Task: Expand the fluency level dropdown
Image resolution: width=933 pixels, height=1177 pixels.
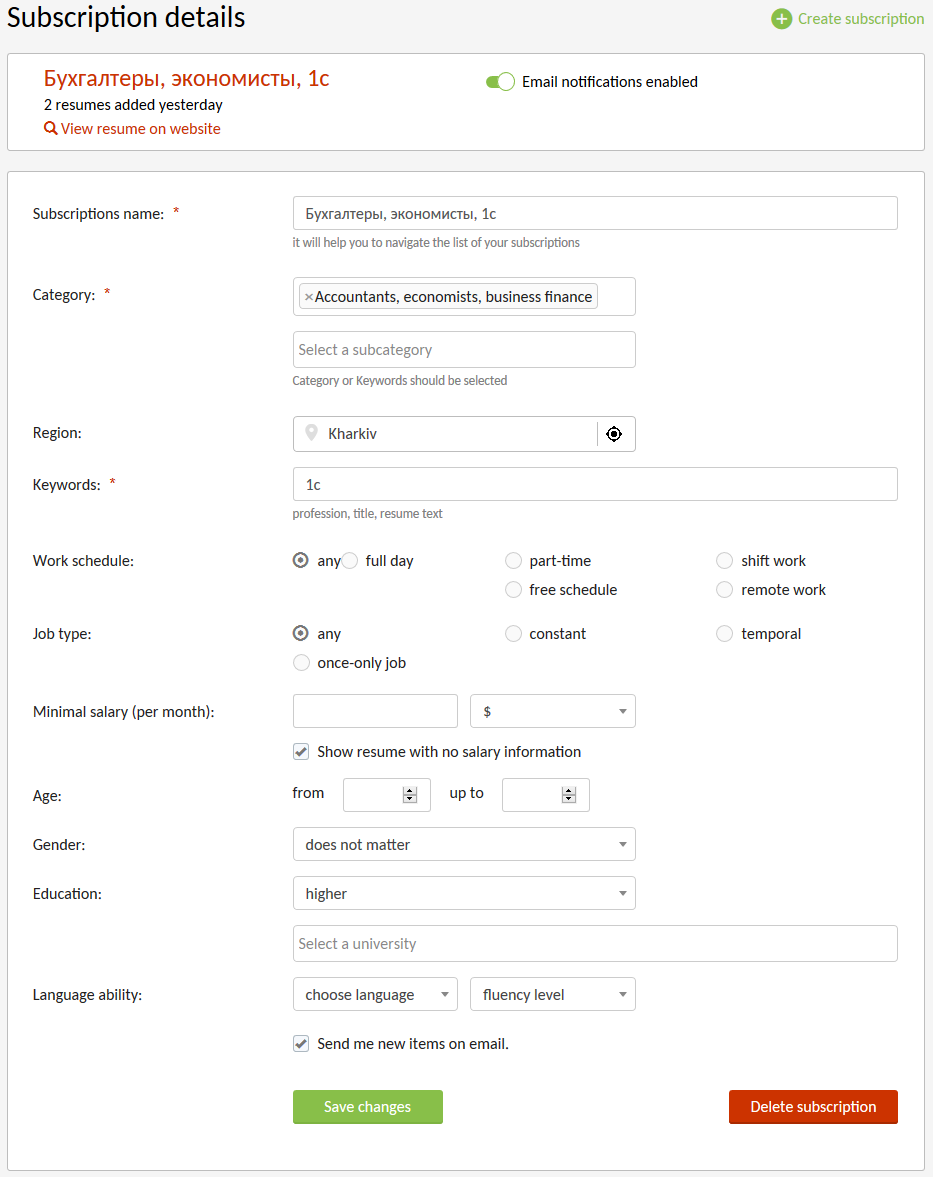Action: coord(552,995)
